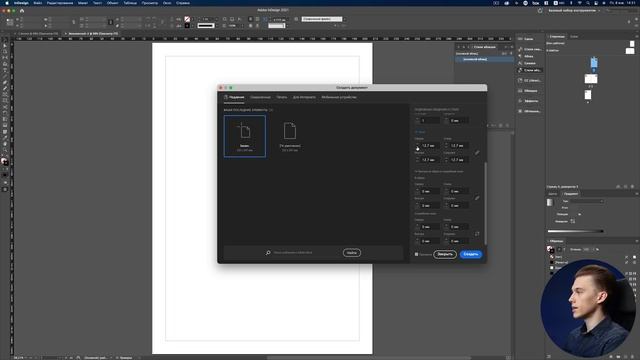Click the Создать button
640x360 pixels.
[x=471, y=254]
